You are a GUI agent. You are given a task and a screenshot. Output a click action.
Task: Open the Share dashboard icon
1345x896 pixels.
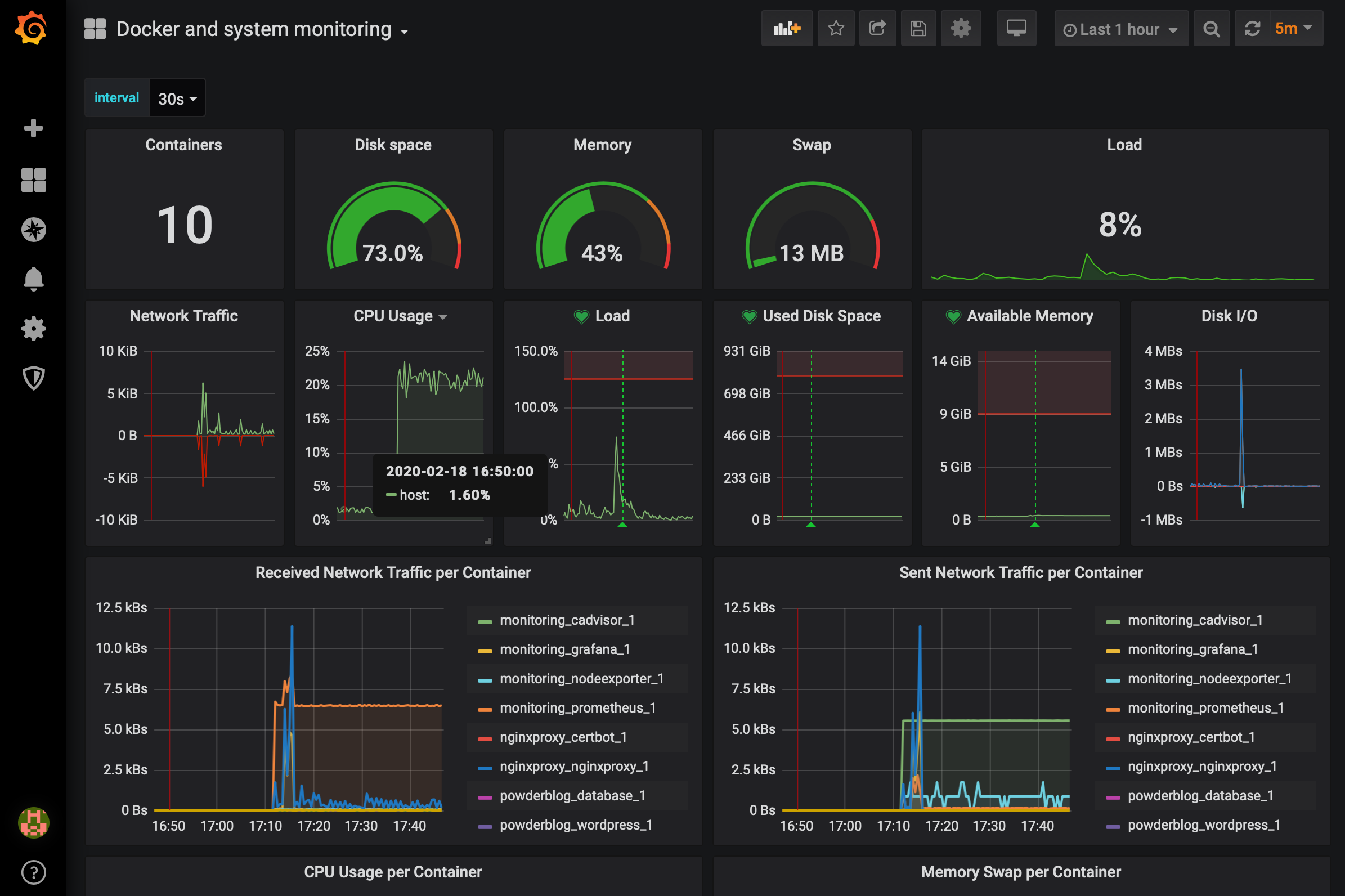[x=877, y=29]
